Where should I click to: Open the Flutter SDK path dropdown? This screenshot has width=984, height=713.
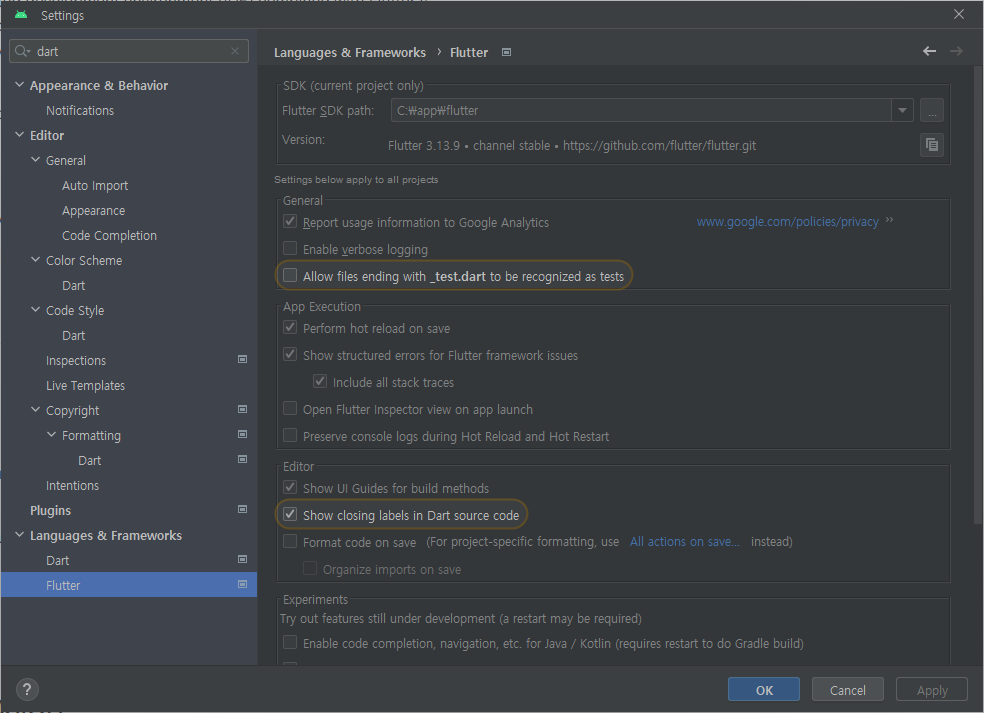(x=903, y=110)
